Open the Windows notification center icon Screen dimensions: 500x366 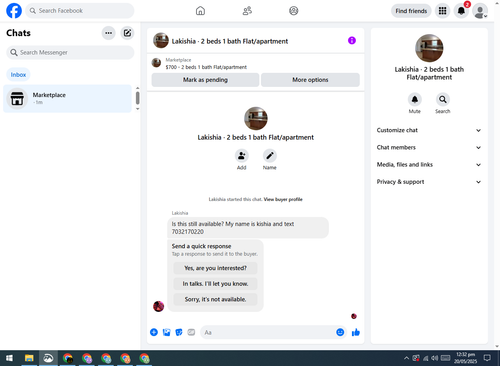tap(487, 358)
